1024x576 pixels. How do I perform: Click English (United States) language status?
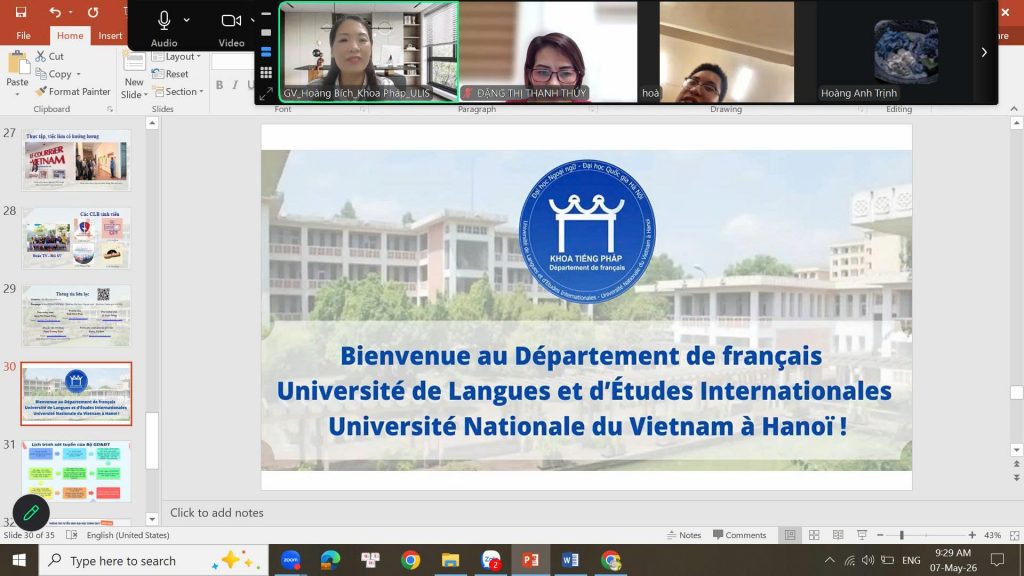[128, 535]
